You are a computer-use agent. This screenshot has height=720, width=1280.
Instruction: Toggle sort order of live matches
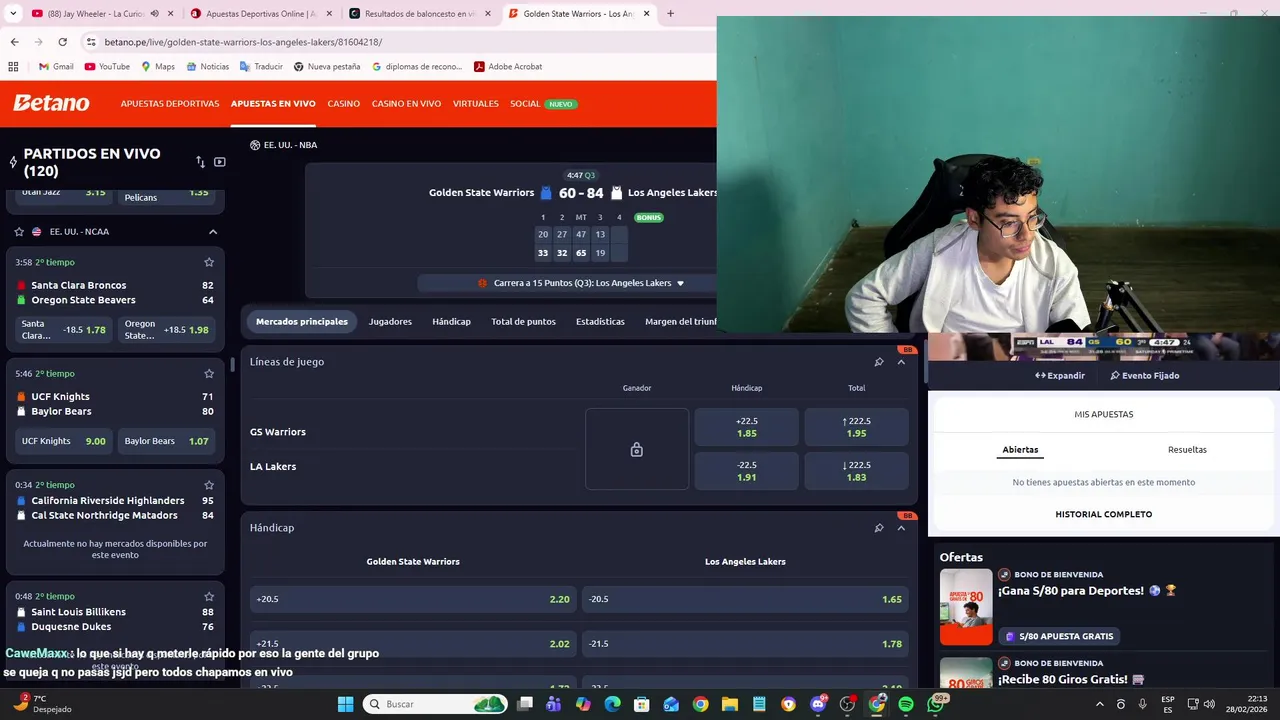click(x=200, y=162)
